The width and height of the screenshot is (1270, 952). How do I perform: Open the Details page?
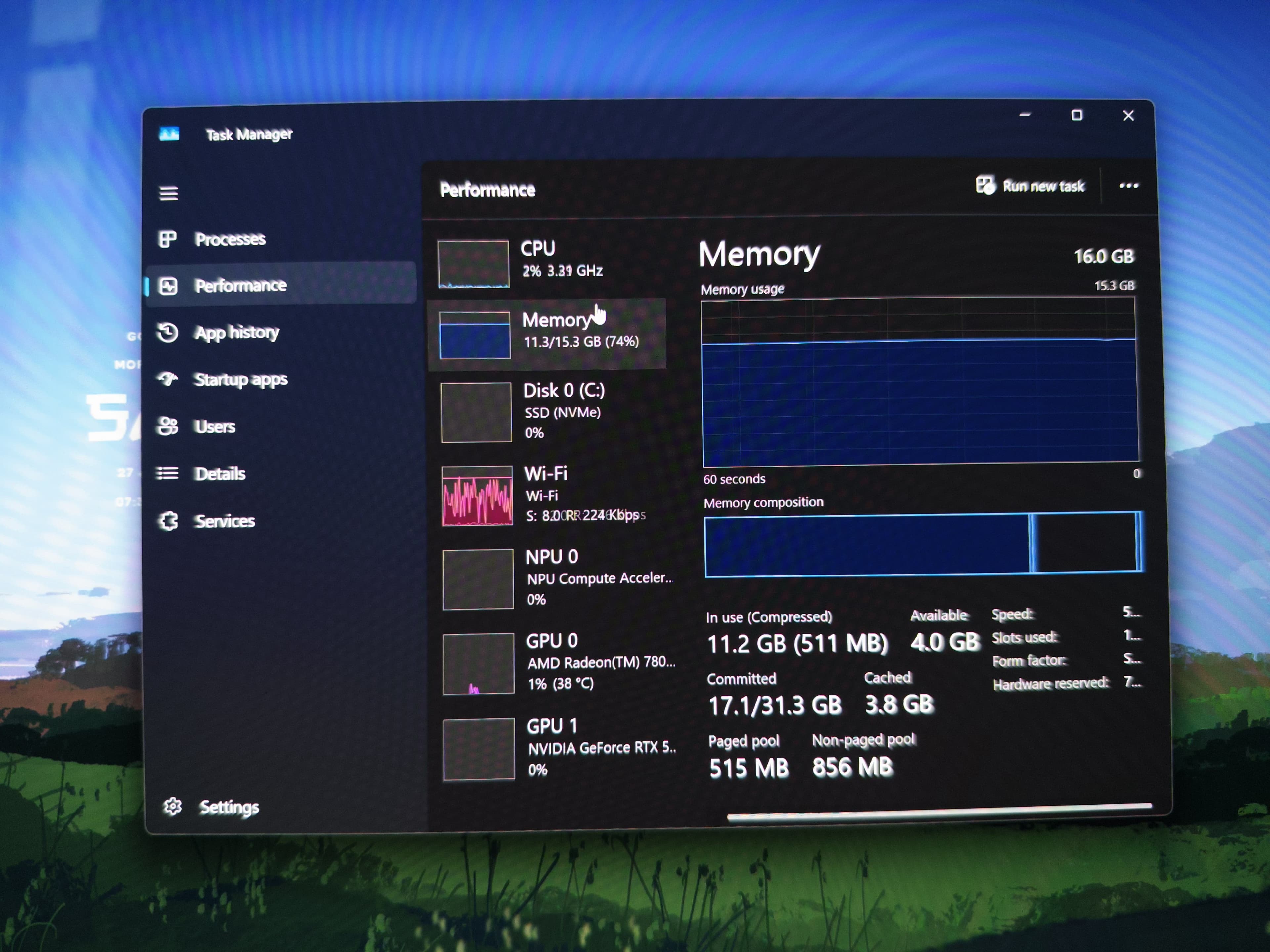tap(220, 474)
